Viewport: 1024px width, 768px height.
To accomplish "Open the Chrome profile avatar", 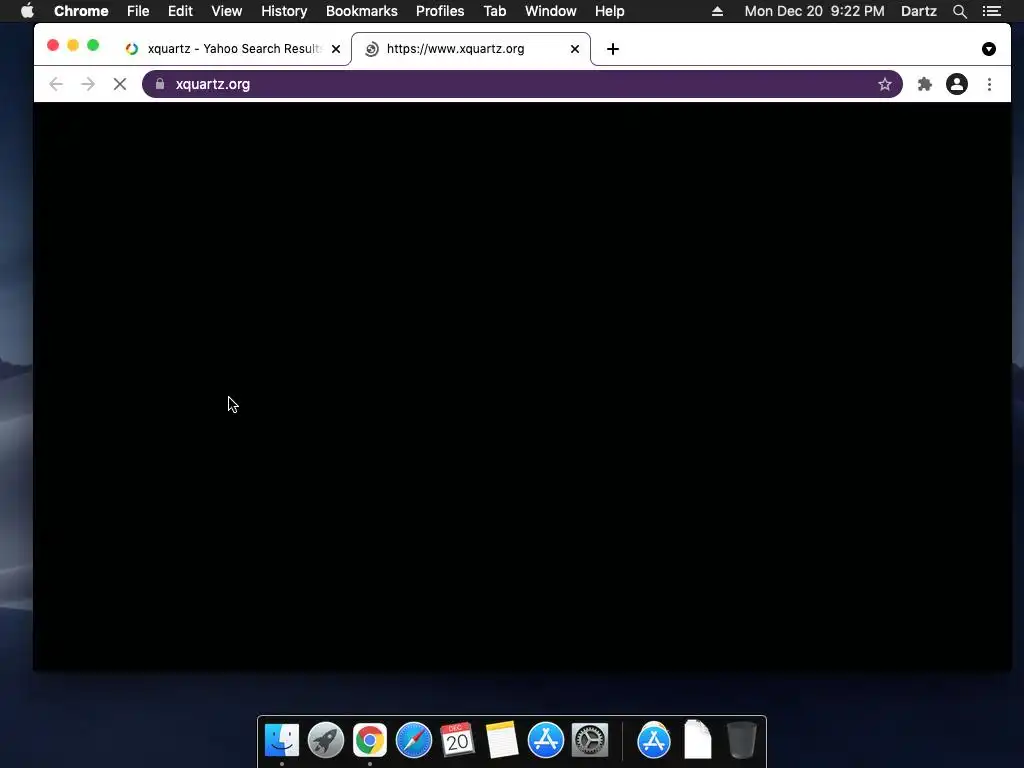I will (957, 84).
